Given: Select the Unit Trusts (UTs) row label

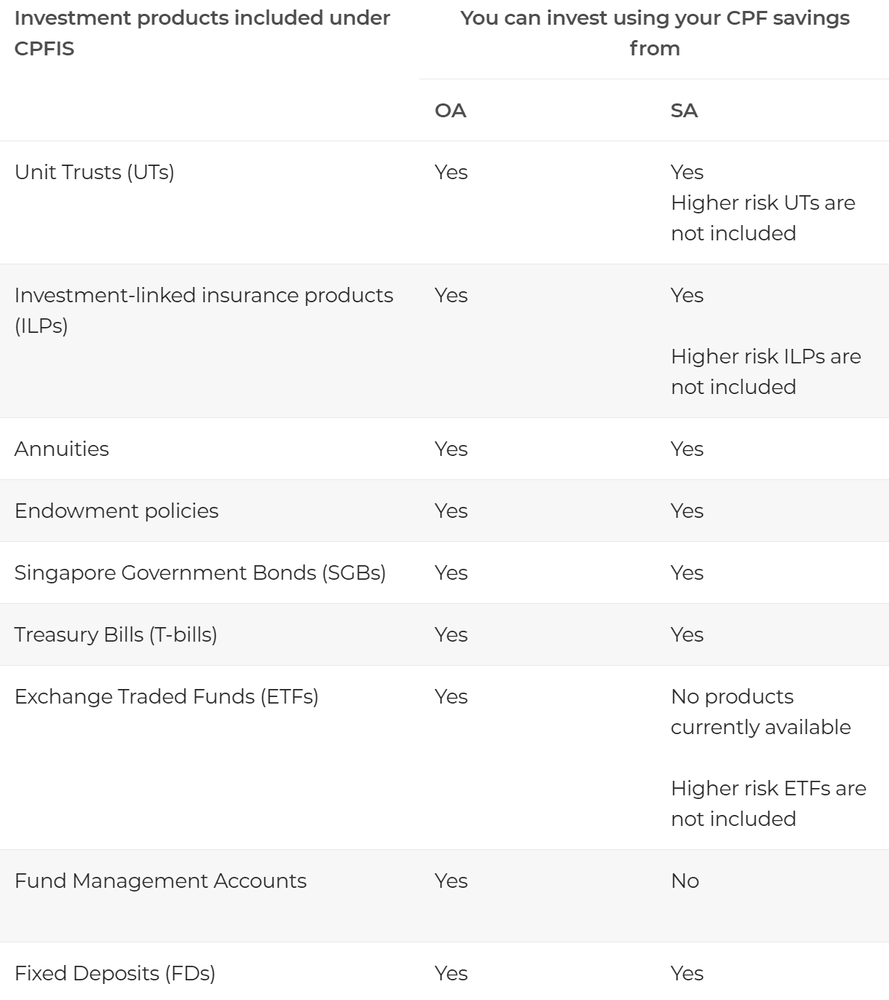Looking at the screenshot, I should point(94,172).
